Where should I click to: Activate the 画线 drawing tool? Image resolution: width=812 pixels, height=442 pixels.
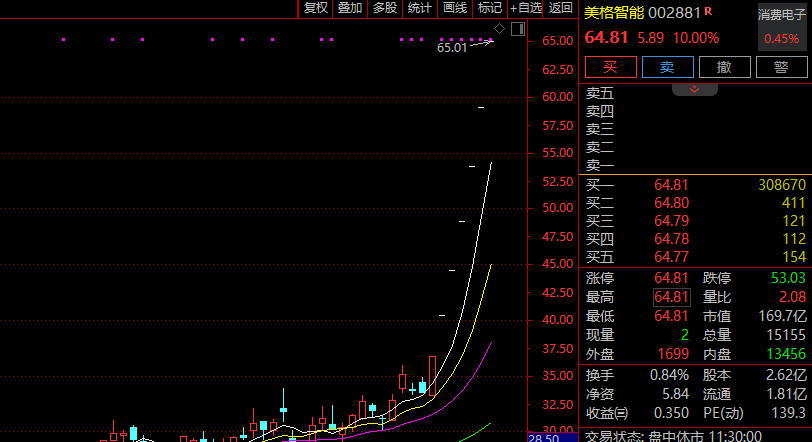pos(455,8)
